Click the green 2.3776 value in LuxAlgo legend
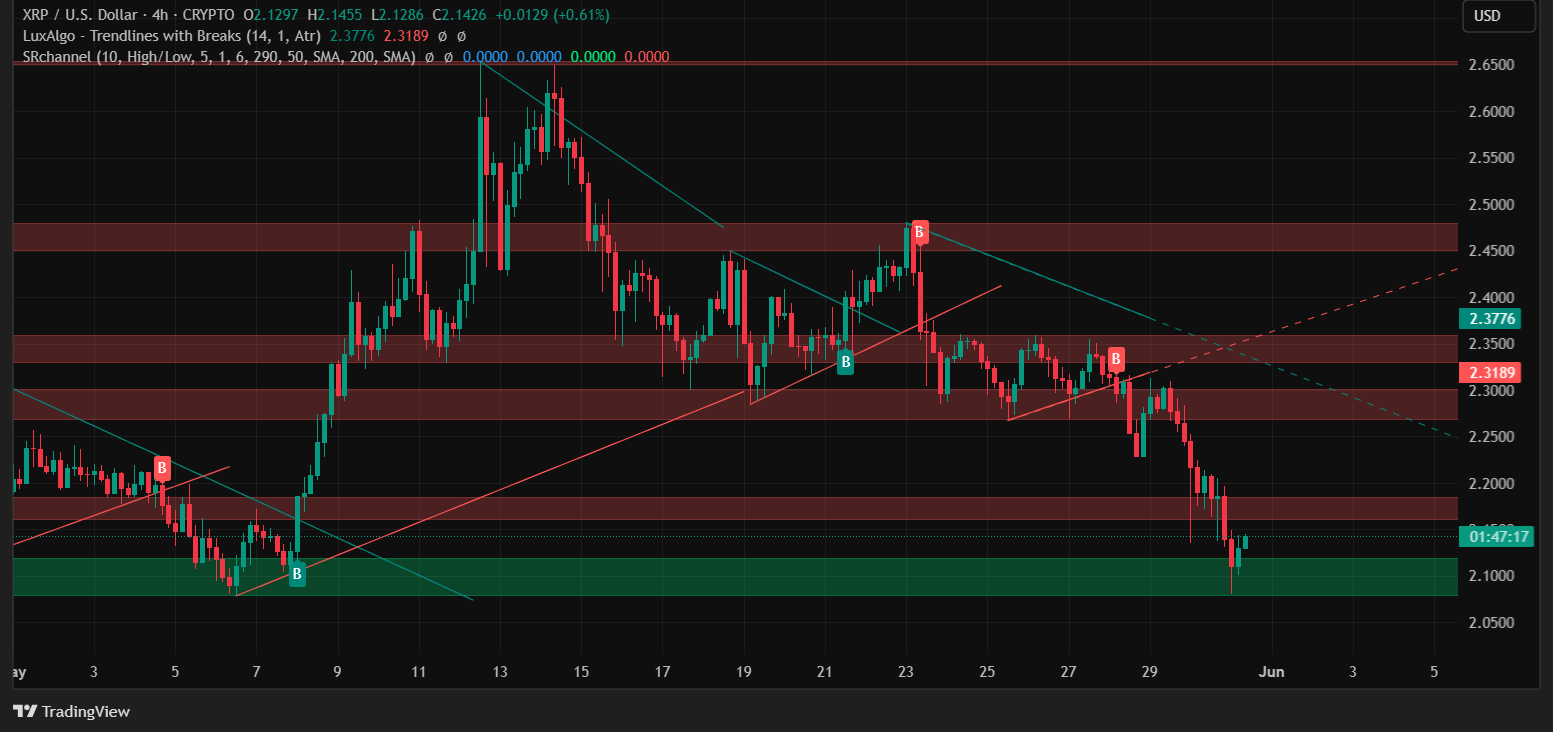Viewport: 1553px width, 732px height. [350, 36]
